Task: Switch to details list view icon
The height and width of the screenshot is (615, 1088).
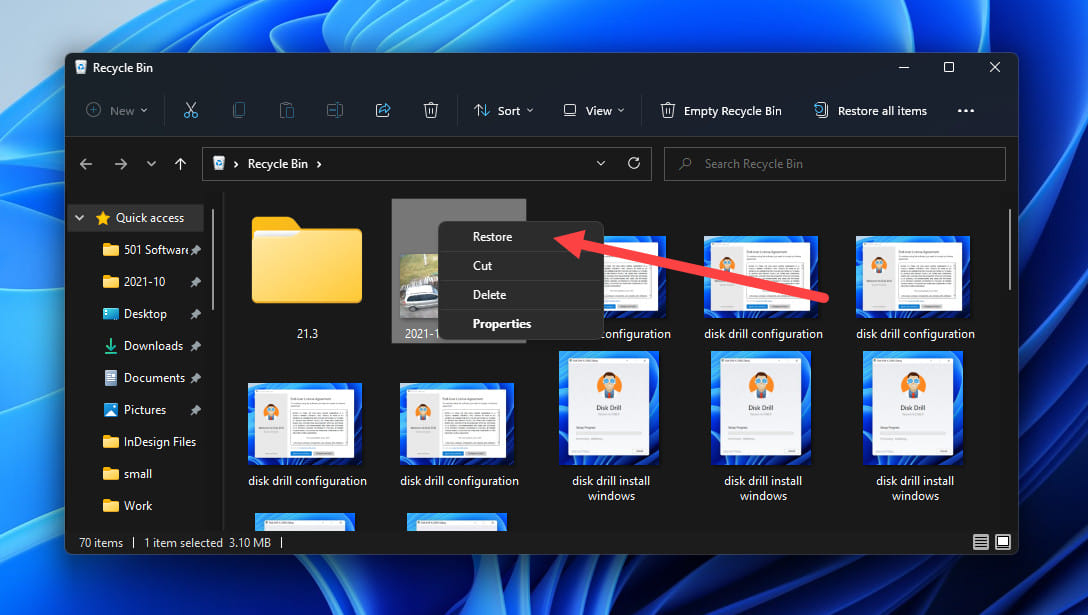Action: coord(980,542)
